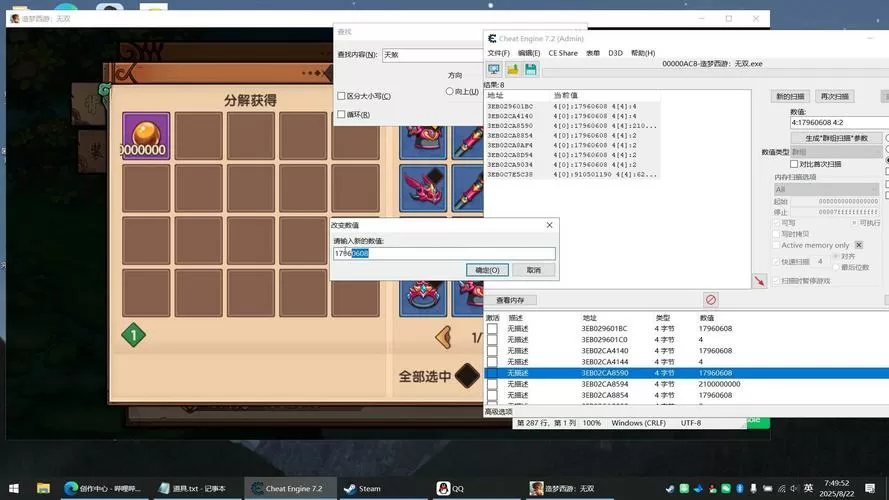Toggle Active memory only checkbox

(776, 245)
